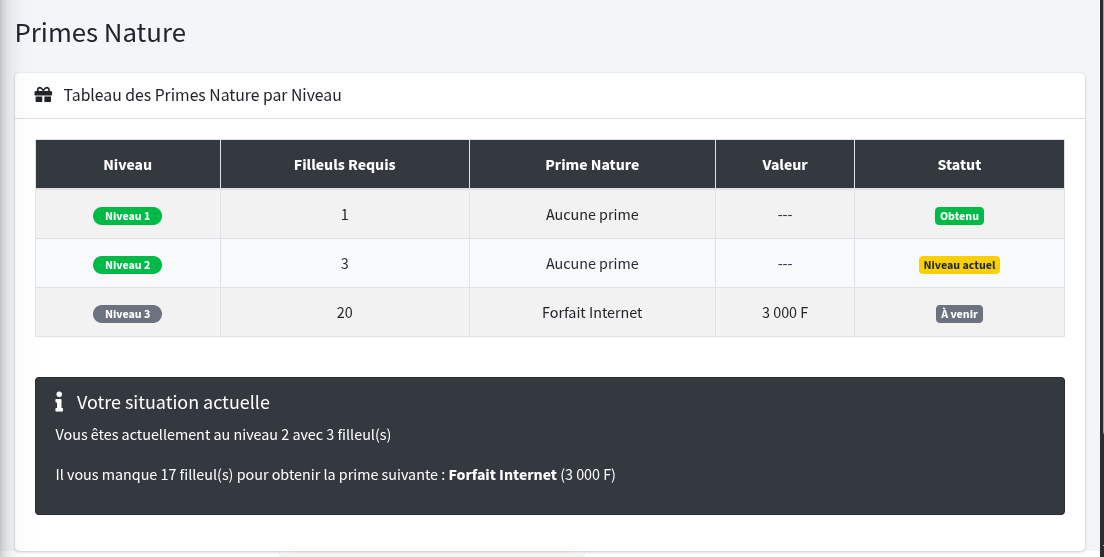
Task: Click the Prime Nature column header
Action: pyautogui.click(x=592, y=165)
